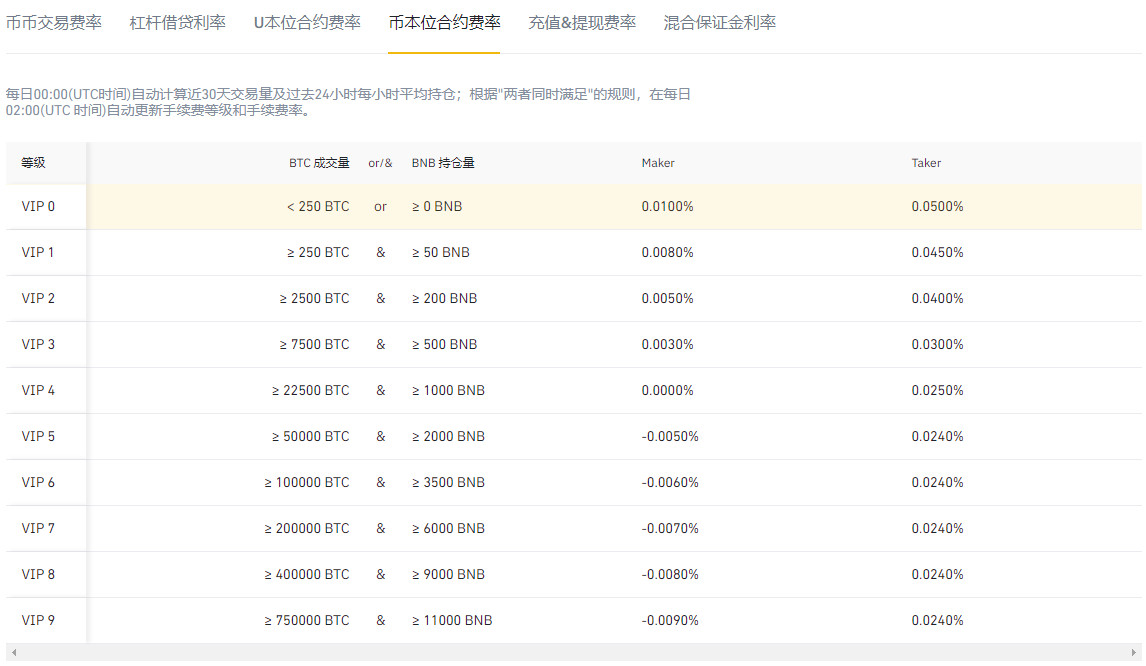
Task: Click the Taker column header
Action: pyautogui.click(x=926, y=163)
